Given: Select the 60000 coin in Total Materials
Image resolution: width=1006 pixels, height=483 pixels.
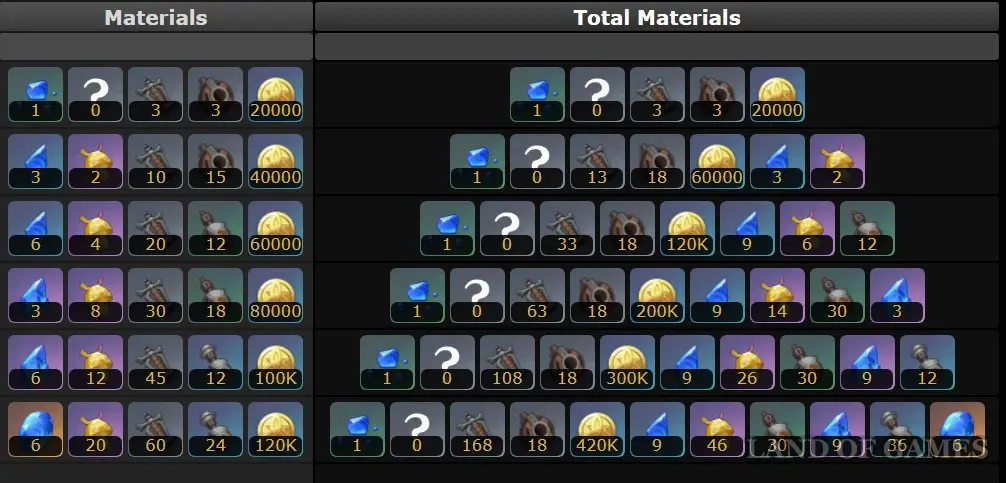Looking at the screenshot, I should tap(717, 161).
